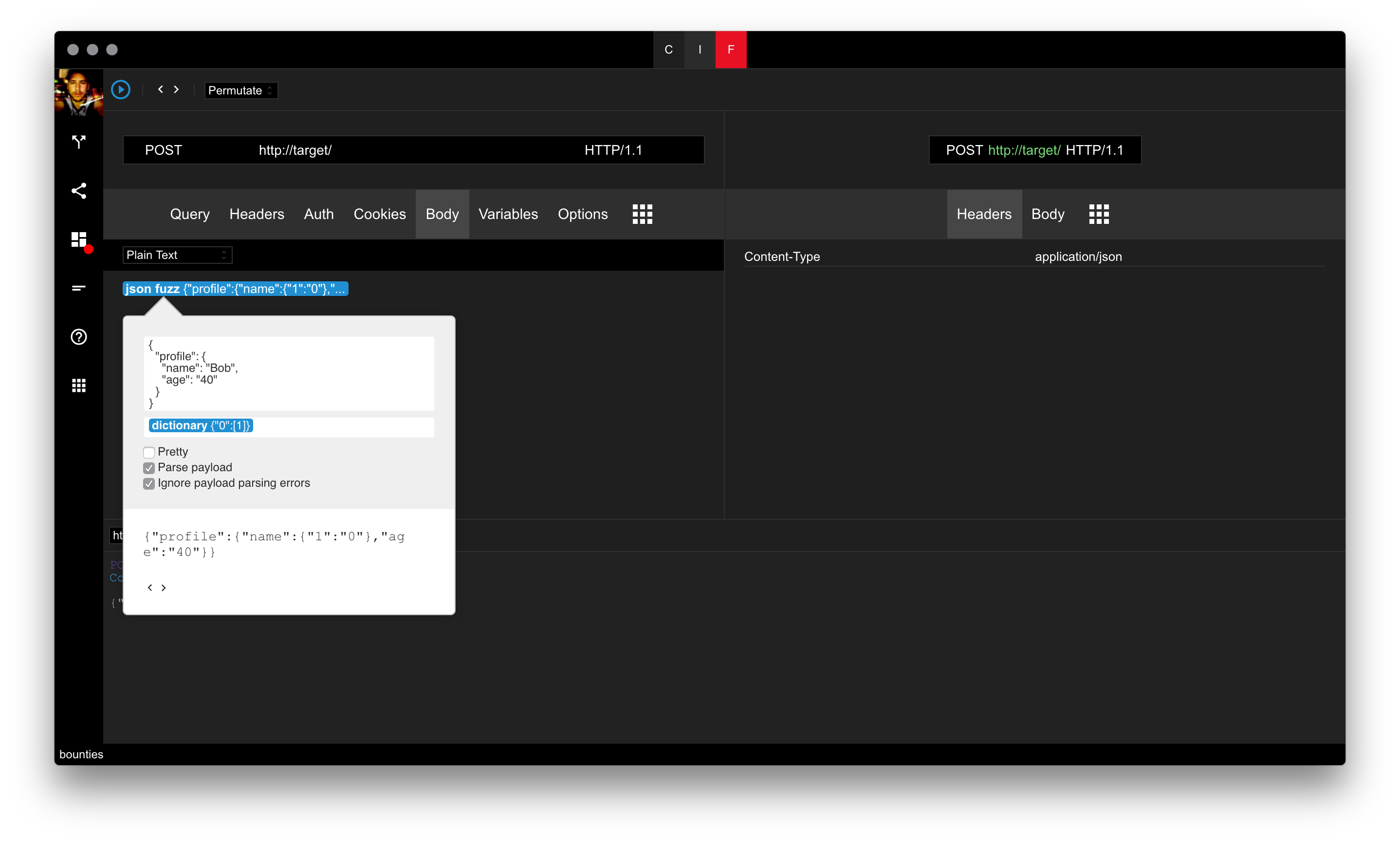Click the share icon in sidebar

coord(78,191)
